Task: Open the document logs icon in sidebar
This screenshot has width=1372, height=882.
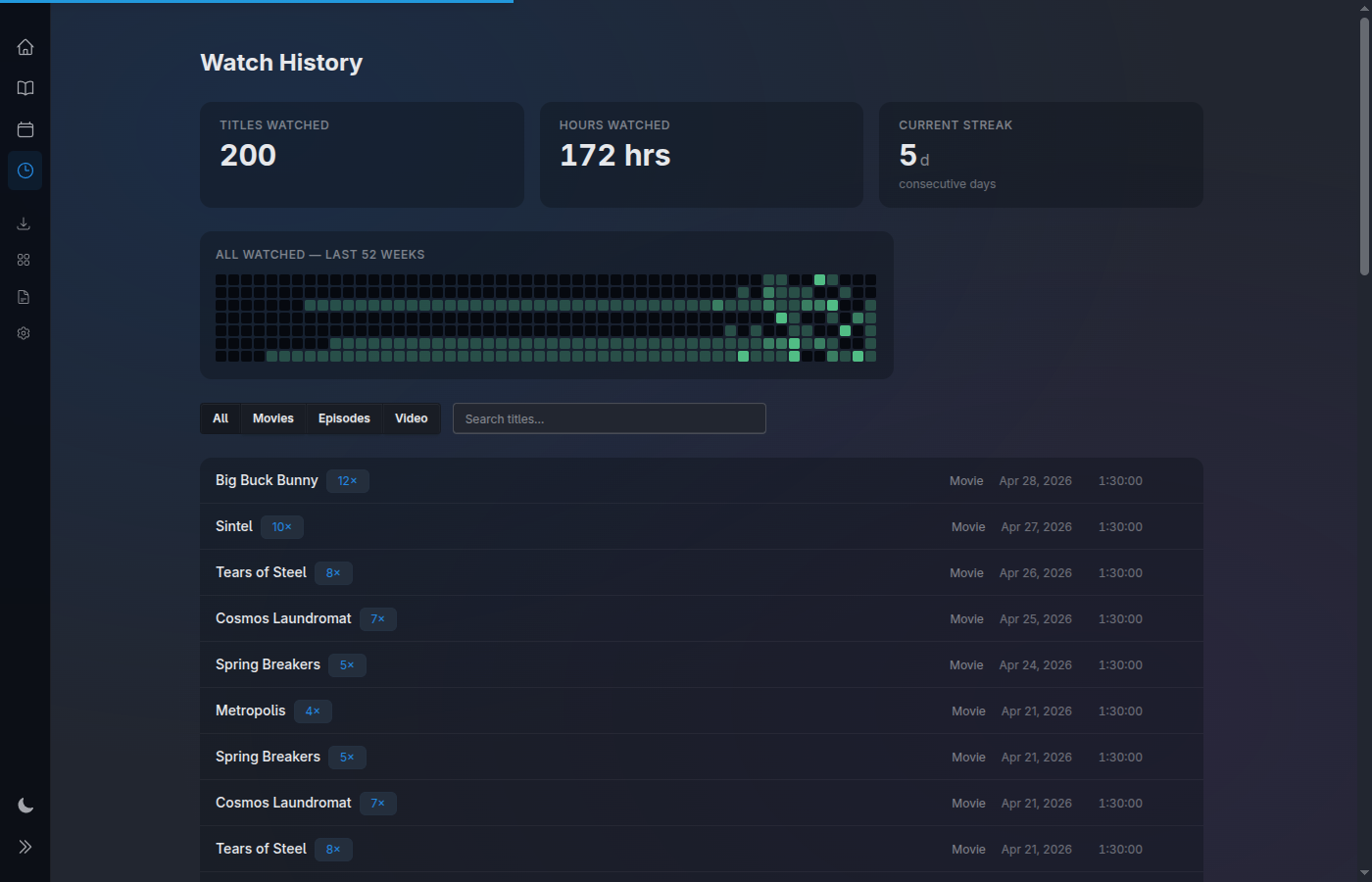Action: [x=24, y=297]
